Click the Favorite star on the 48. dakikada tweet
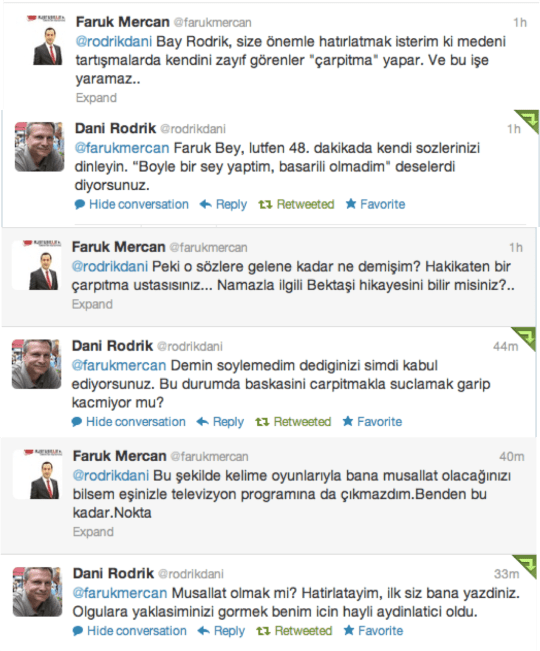 tap(351, 204)
